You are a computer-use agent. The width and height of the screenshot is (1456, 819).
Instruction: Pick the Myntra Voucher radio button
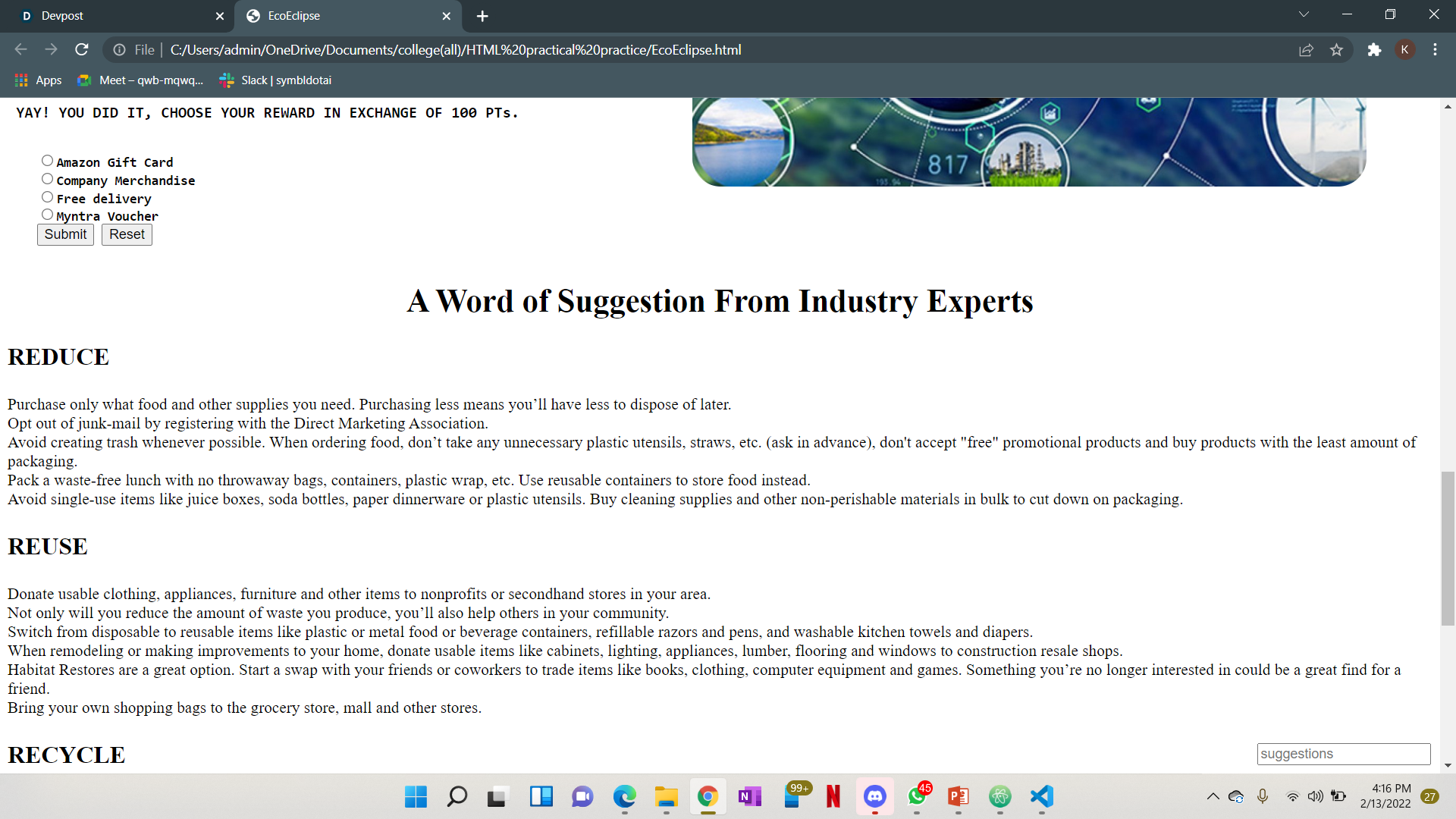pos(47,215)
